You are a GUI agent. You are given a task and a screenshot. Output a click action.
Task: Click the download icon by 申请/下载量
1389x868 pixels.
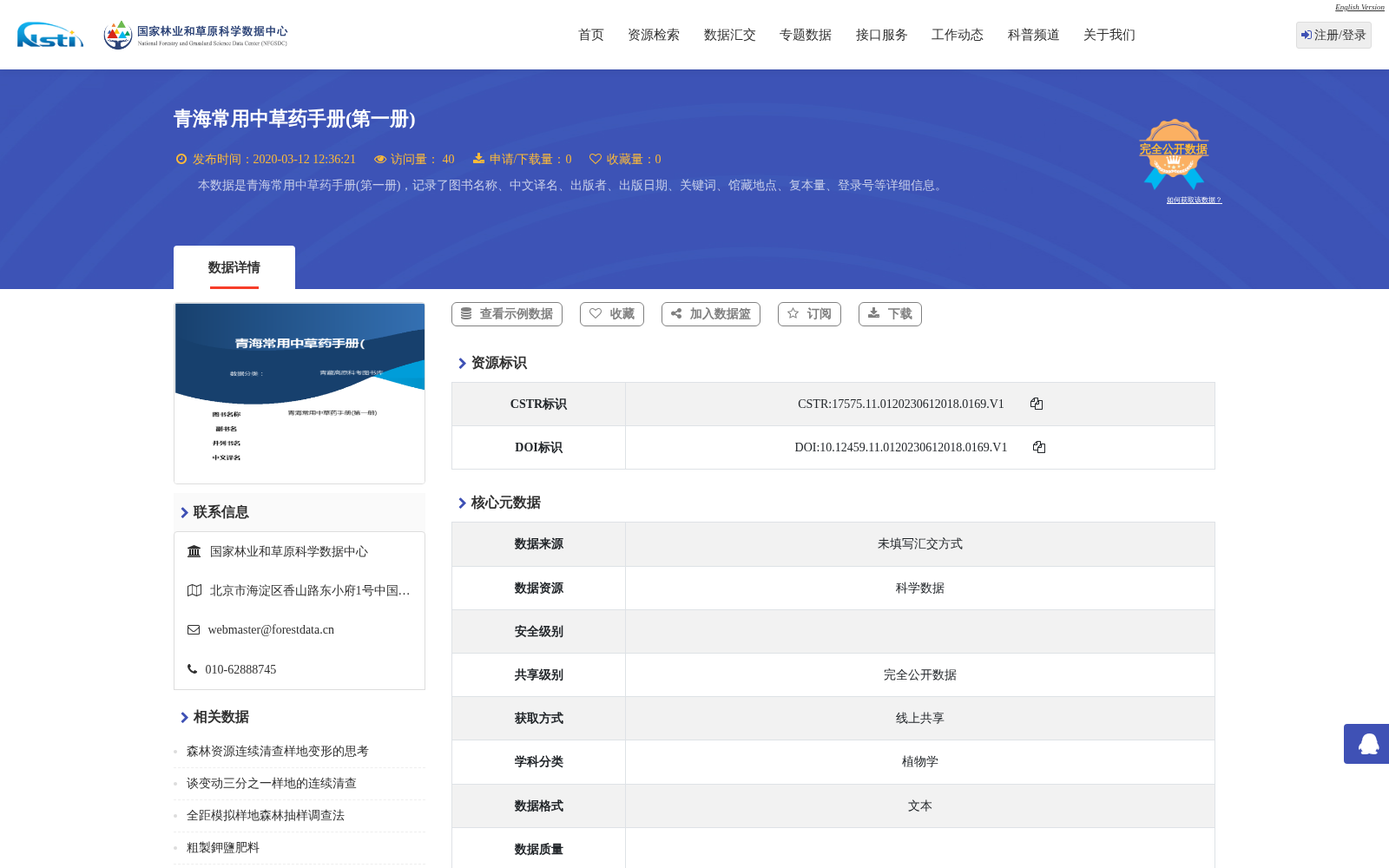478,159
